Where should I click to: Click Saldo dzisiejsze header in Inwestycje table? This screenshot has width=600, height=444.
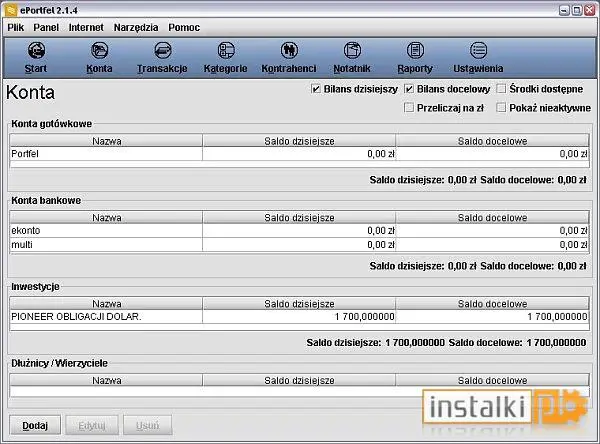pyautogui.click(x=299, y=304)
